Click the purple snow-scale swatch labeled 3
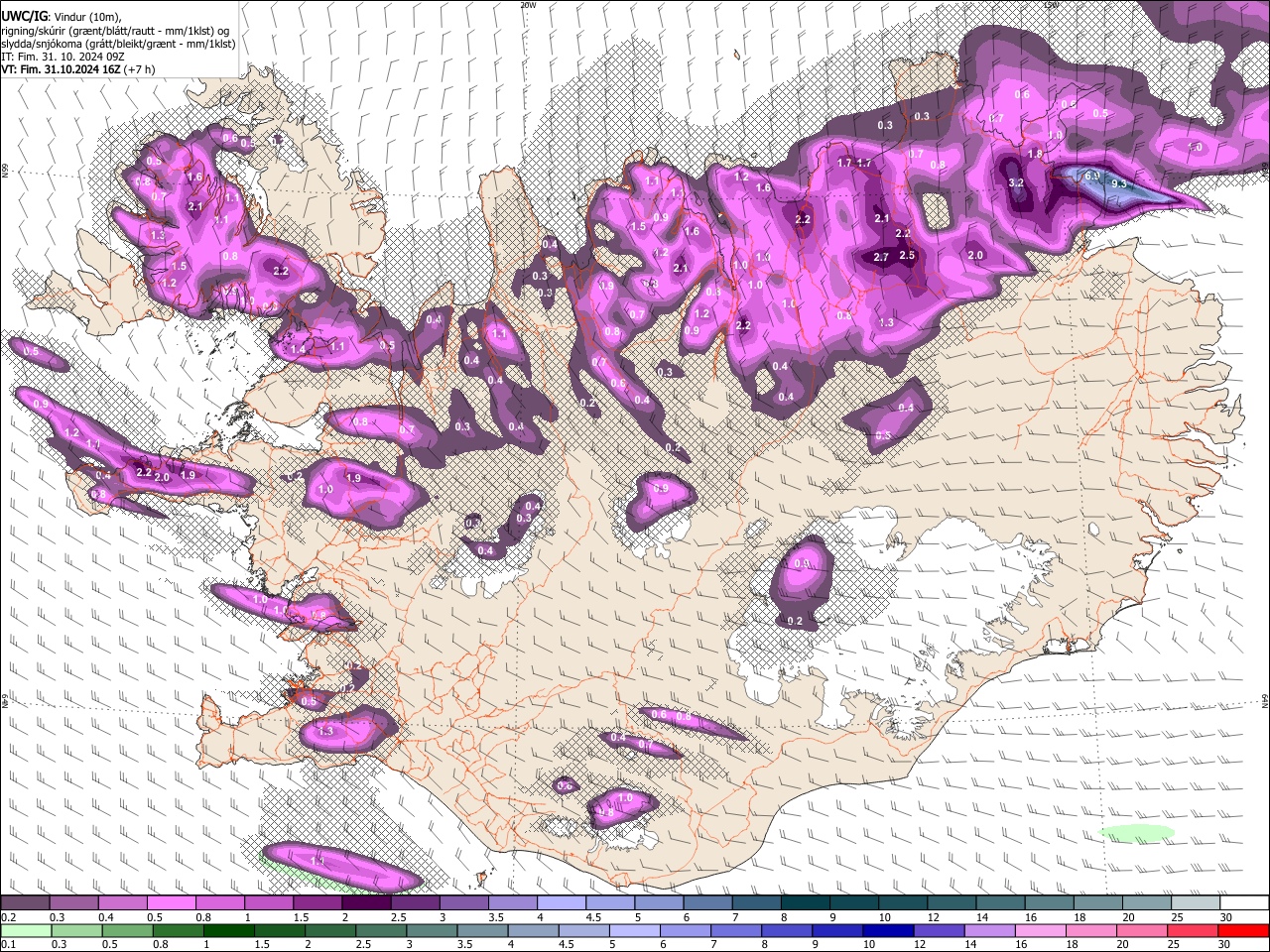The image size is (1270, 952). [464, 903]
